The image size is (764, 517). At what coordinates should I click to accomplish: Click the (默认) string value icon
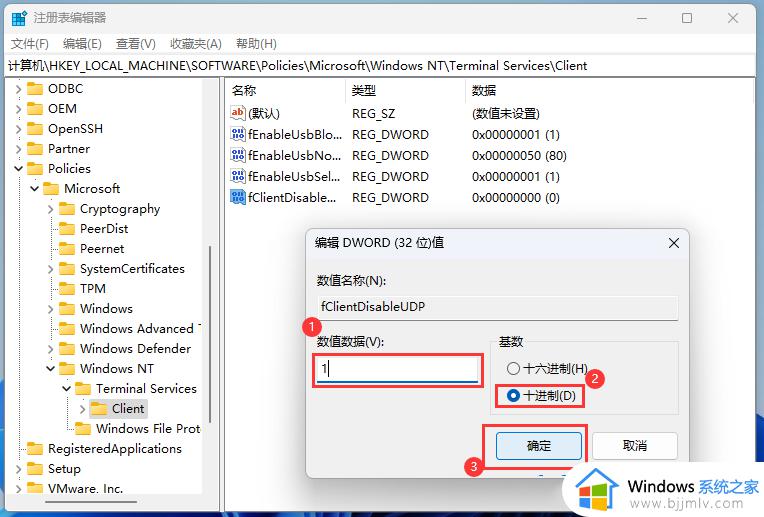(x=237, y=113)
